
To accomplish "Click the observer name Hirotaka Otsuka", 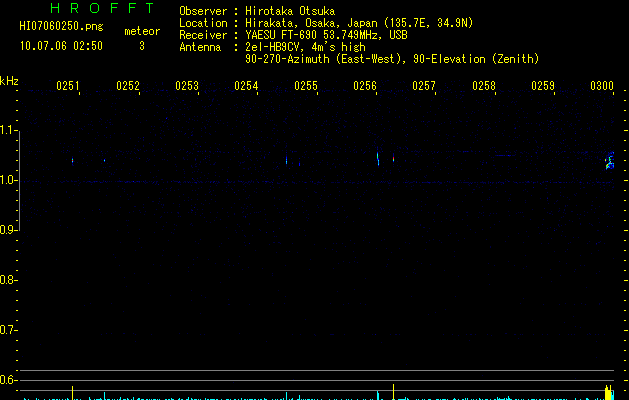I will pos(290,11).
